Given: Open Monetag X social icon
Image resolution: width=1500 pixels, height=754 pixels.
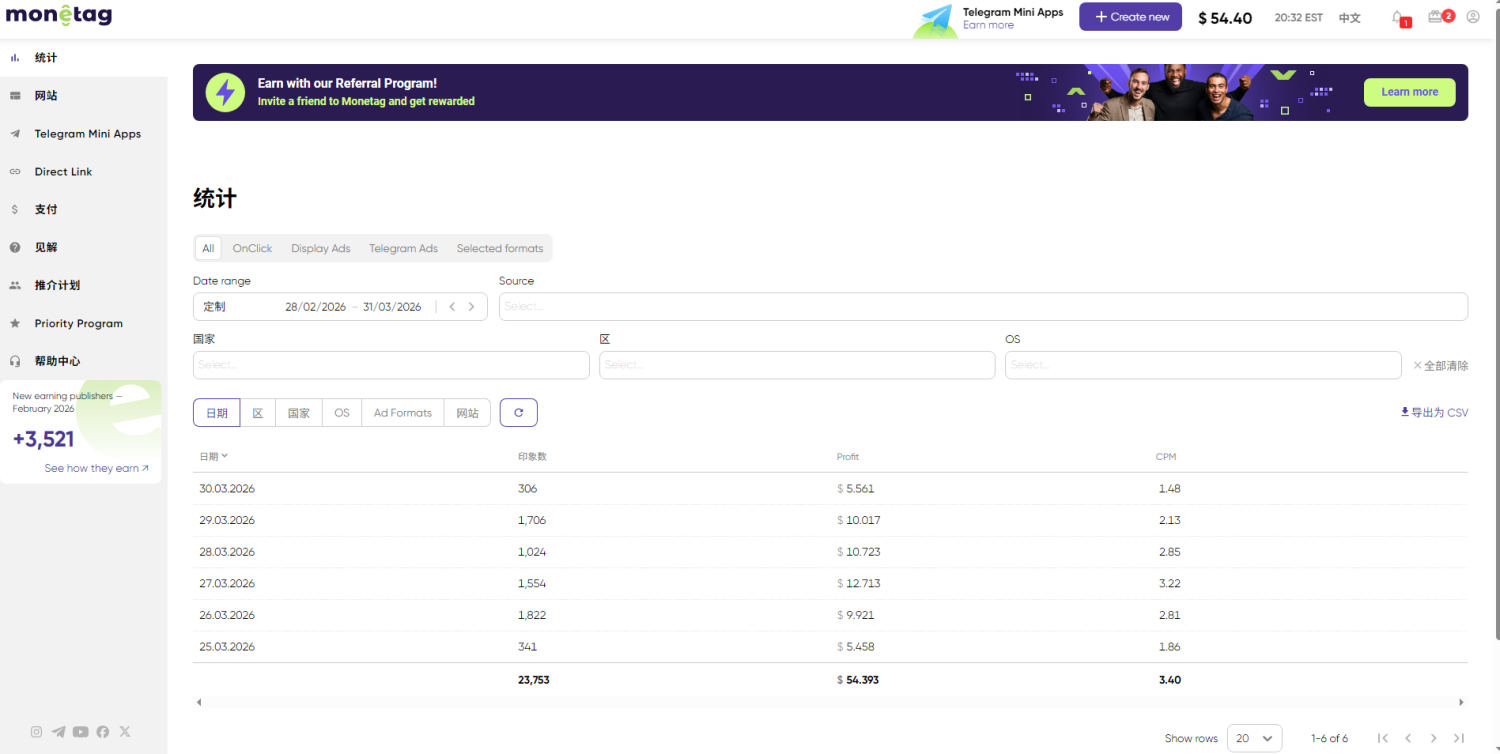Looking at the screenshot, I should click(125, 732).
